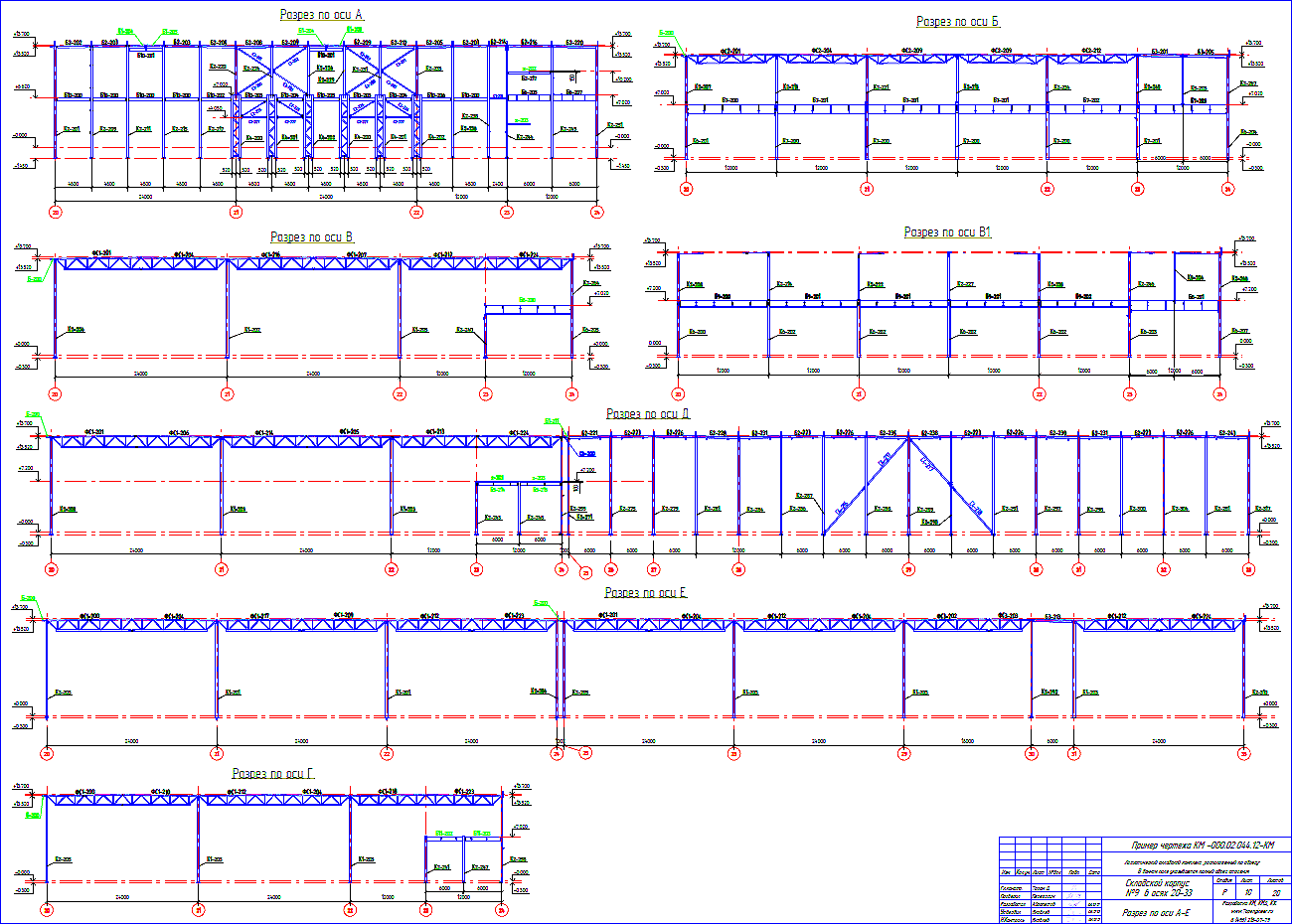Click axis bubble 20 under section А
This screenshot has width=1292, height=924.
click(x=55, y=212)
